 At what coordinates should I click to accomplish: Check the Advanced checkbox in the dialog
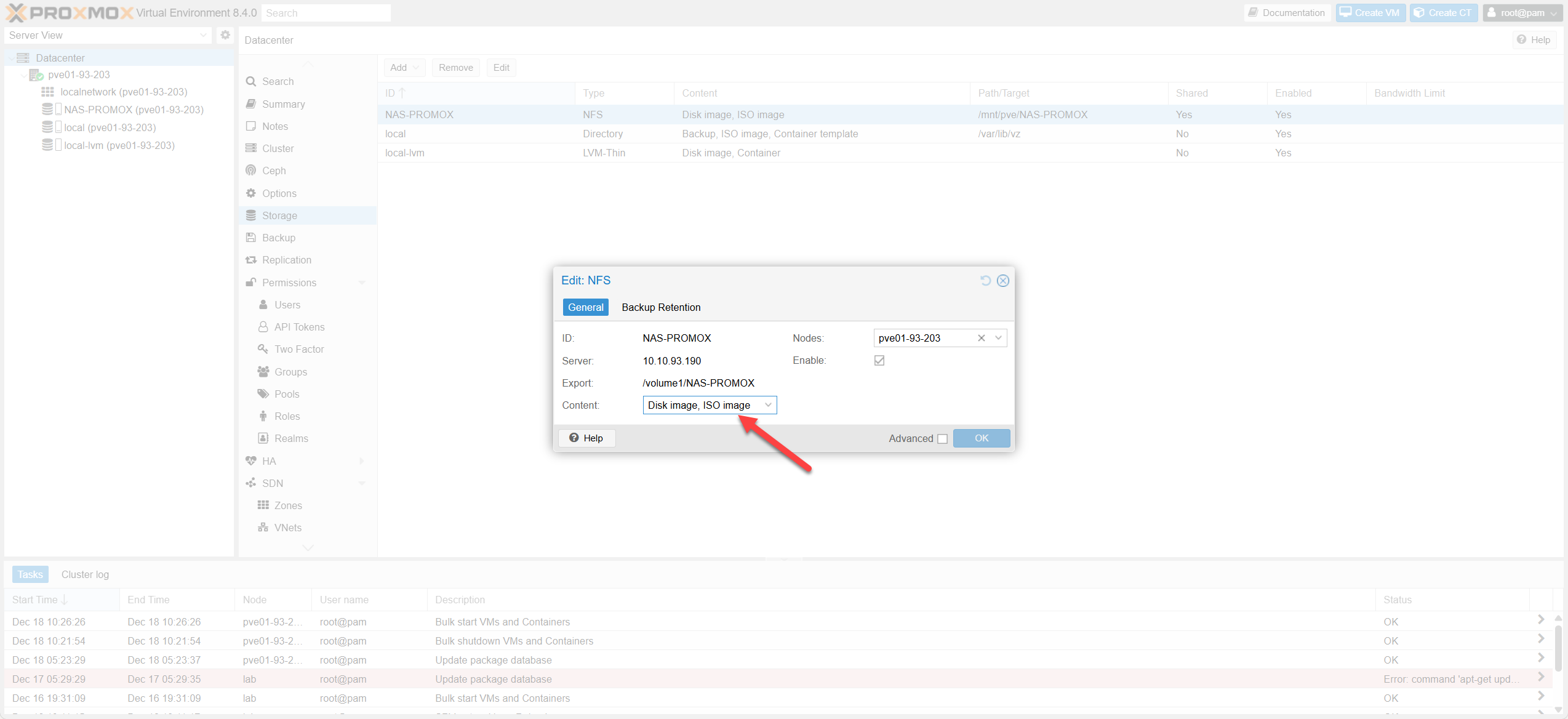[x=942, y=438]
